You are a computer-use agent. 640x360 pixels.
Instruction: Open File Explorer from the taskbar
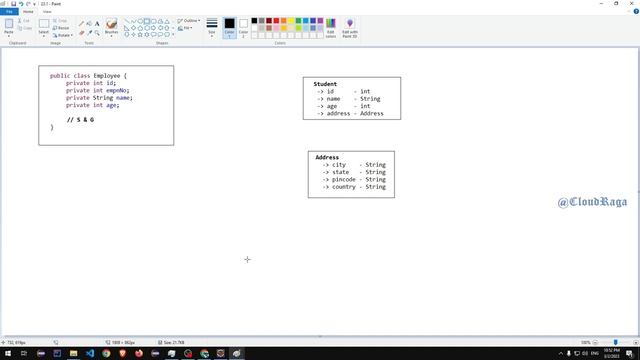click(73, 353)
